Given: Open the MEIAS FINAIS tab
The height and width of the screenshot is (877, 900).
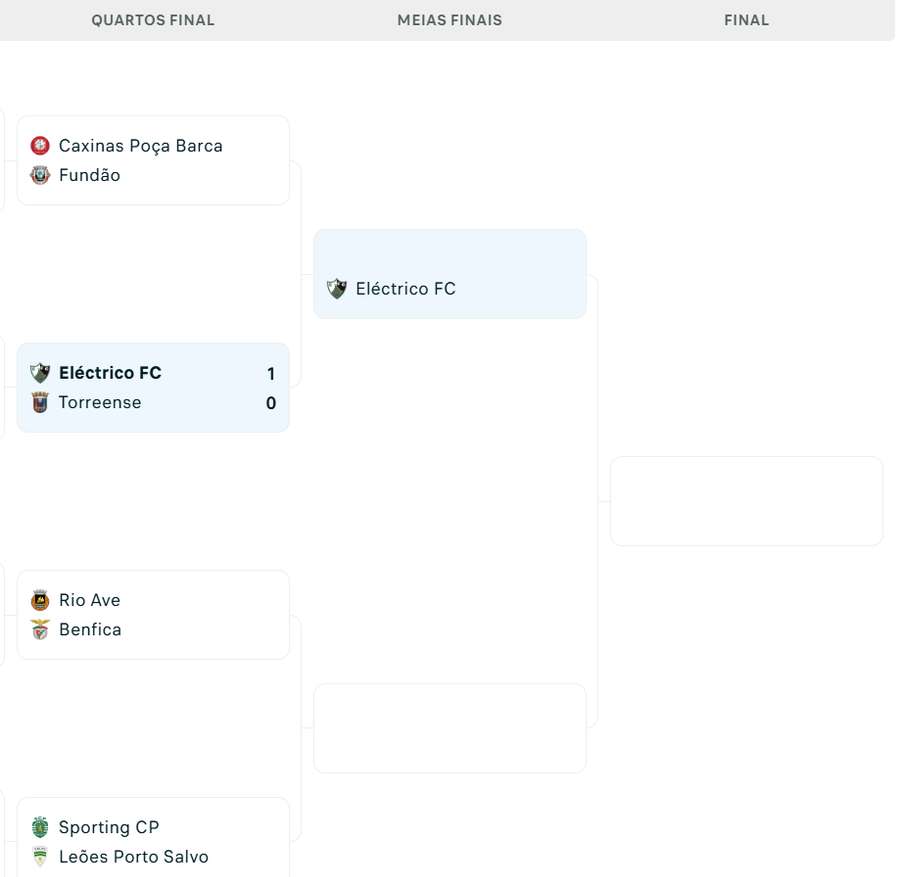Looking at the screenshot, I should 449,19.
